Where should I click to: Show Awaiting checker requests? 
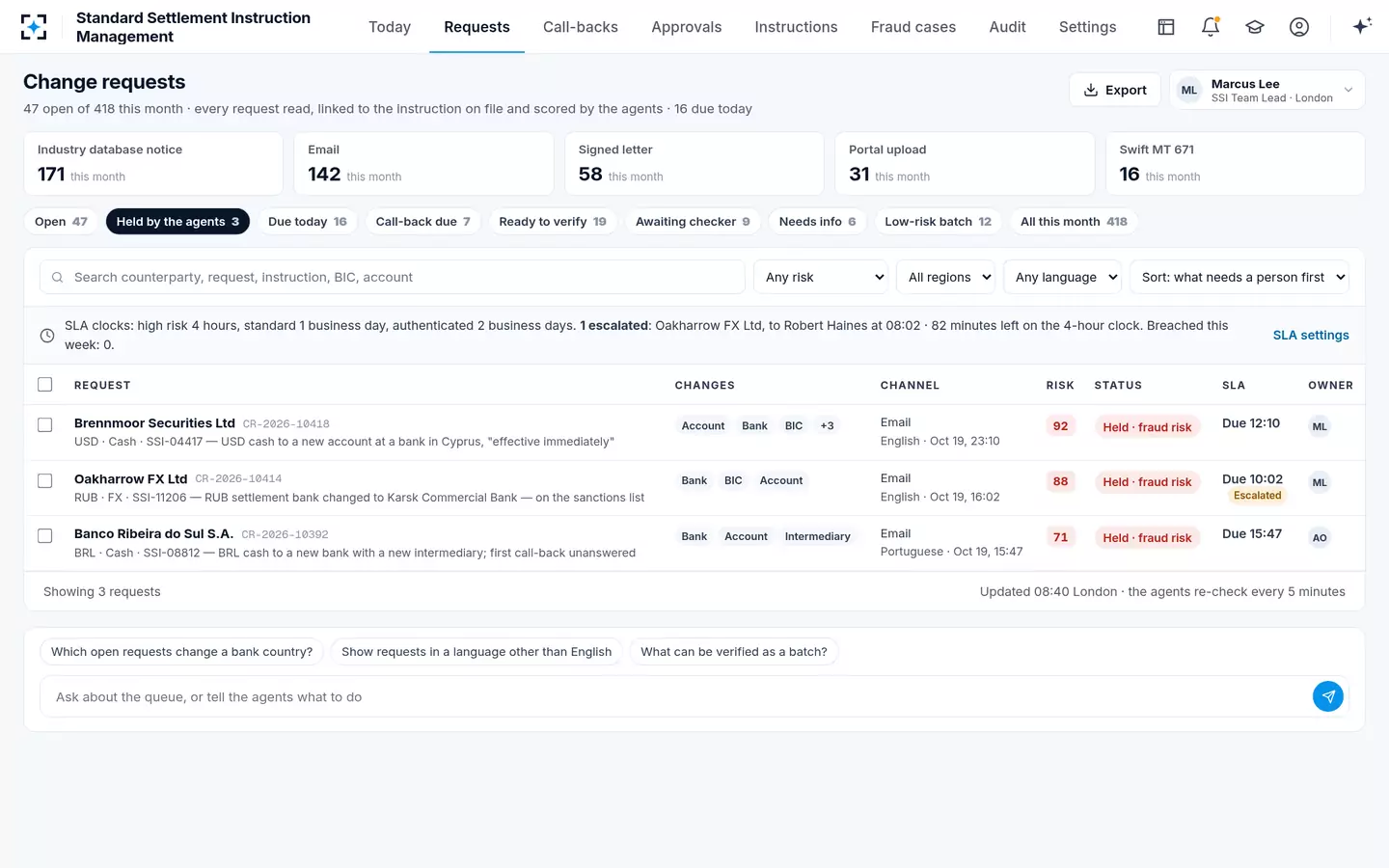click(x=693, y=222)
